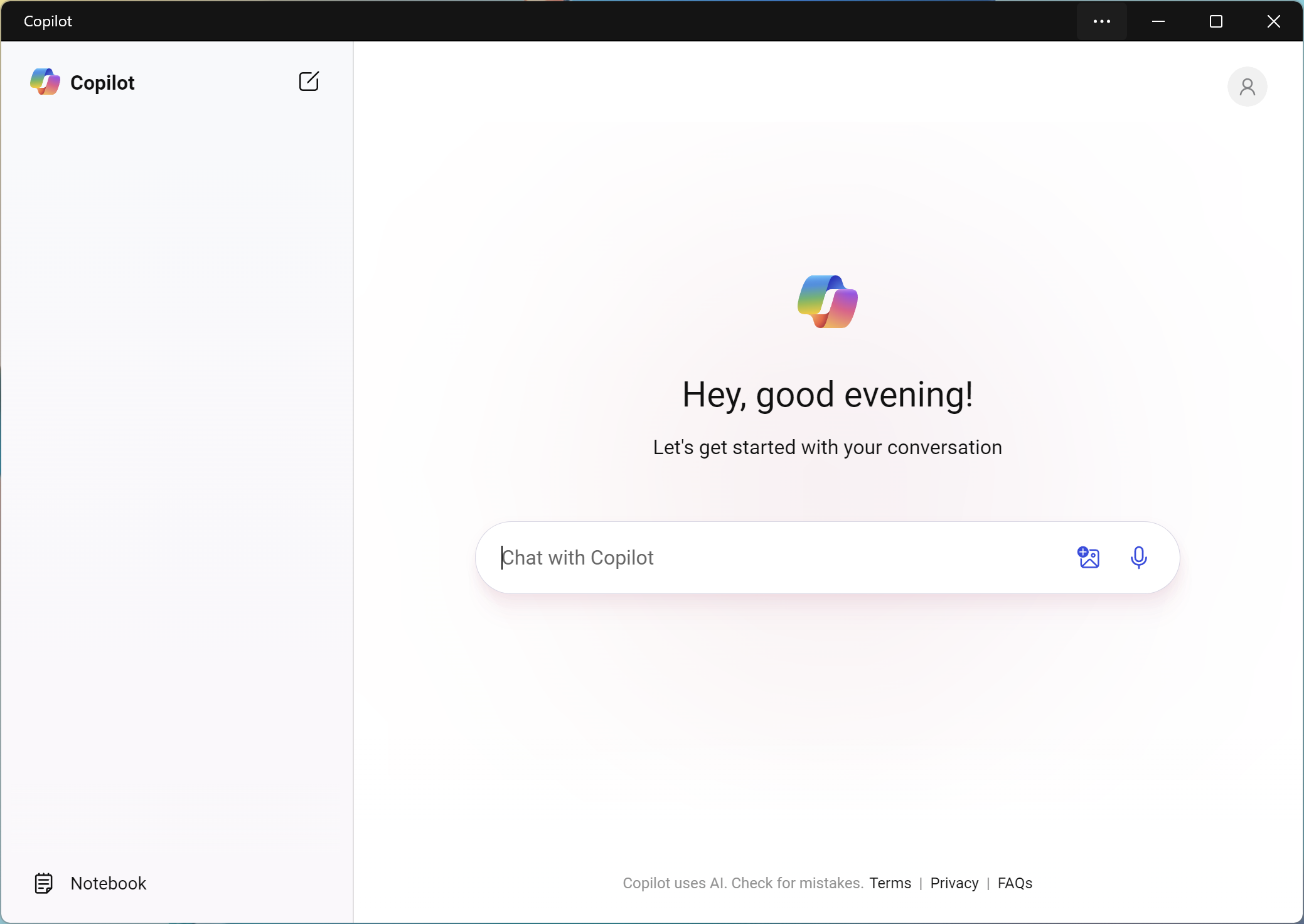Click the Notebook page icon

43,883
